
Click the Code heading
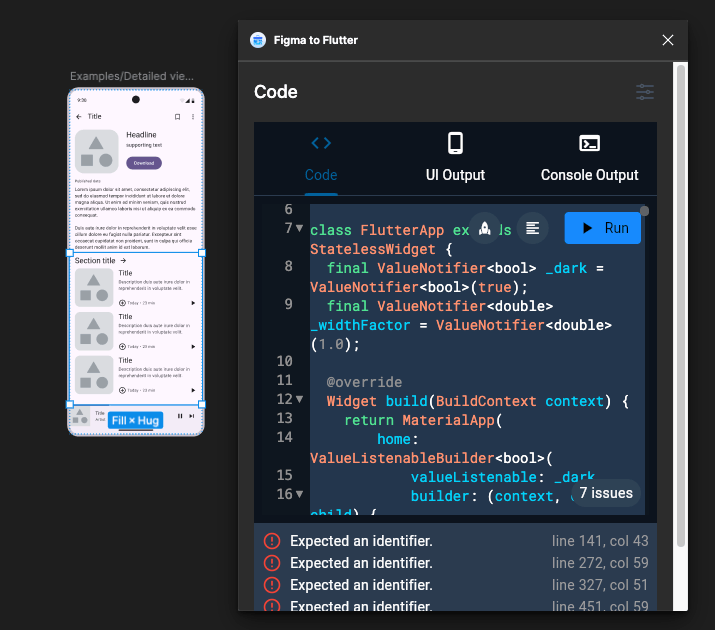point(276,92)
